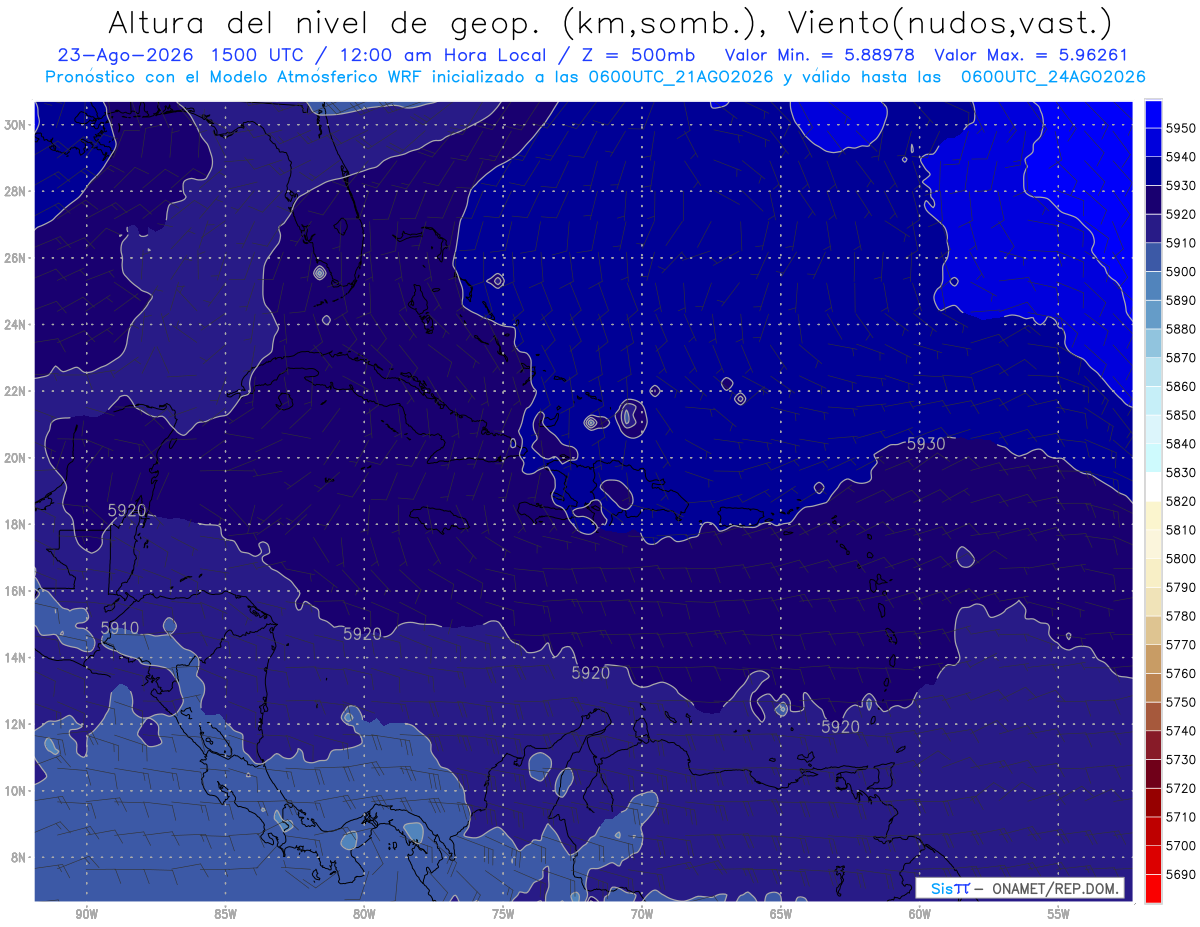The image size is (1200, 927).
Task: Click legend value 5820
Action: click(1180, 501)
